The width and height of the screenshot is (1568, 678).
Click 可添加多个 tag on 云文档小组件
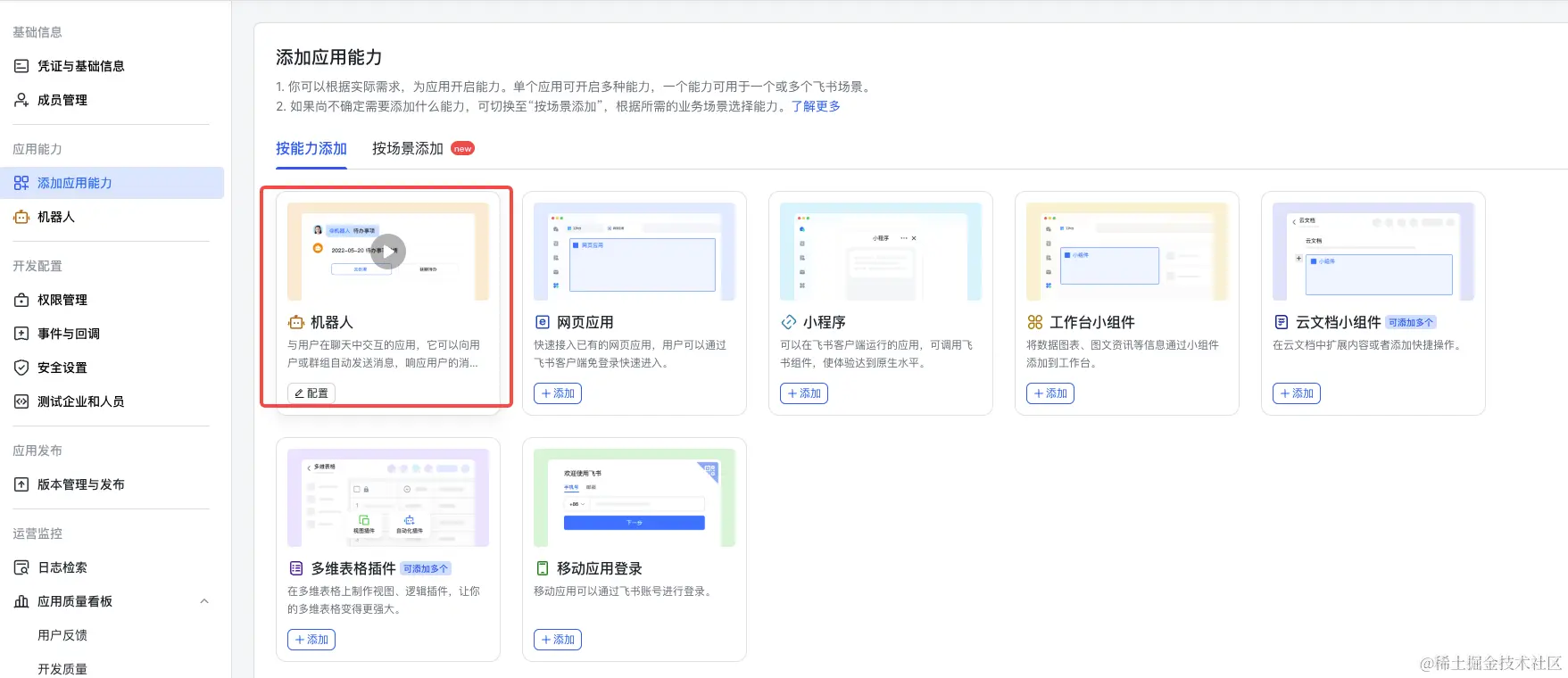[x=1411, y=323]
